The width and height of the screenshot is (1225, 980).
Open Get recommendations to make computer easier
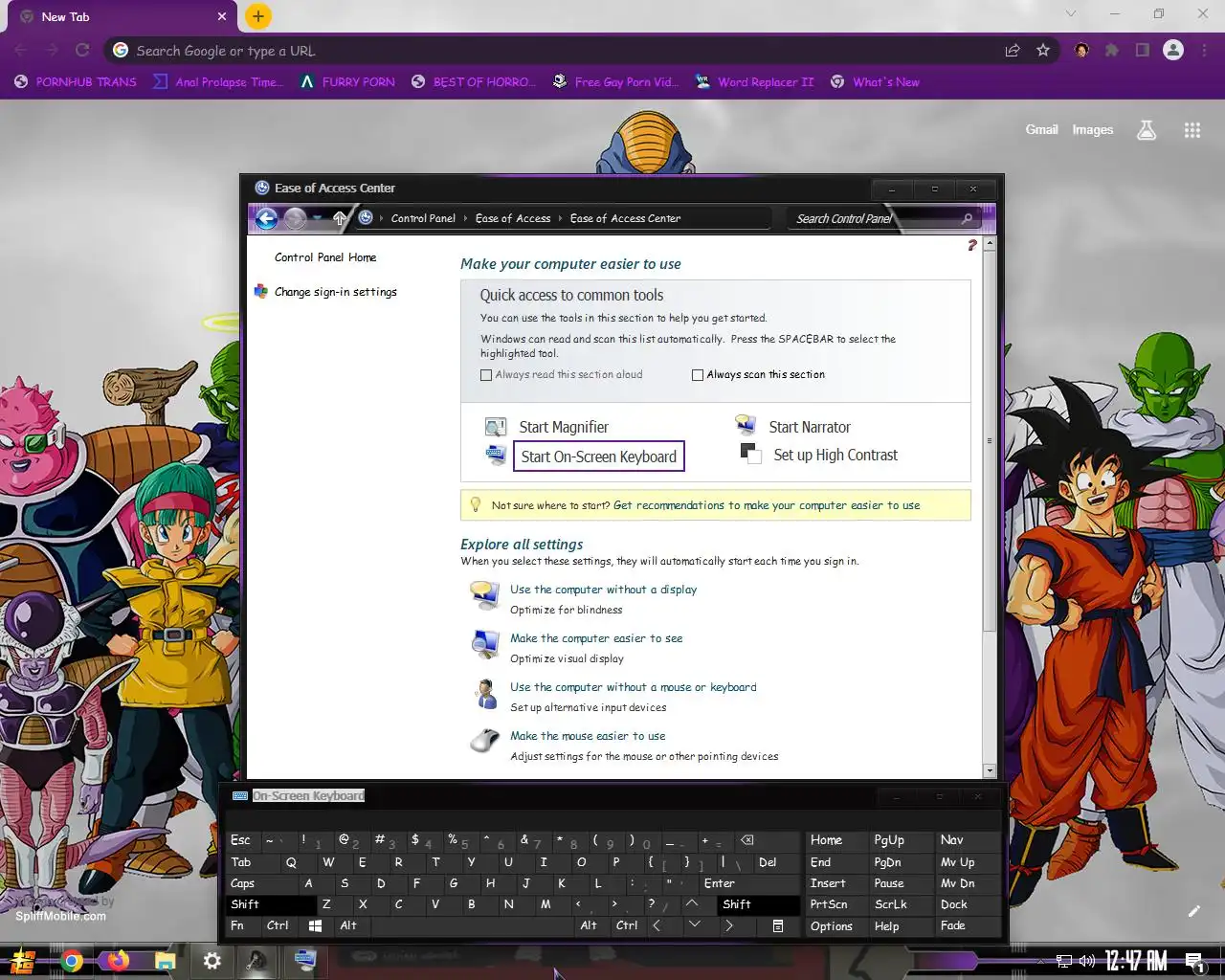(767, 505)
